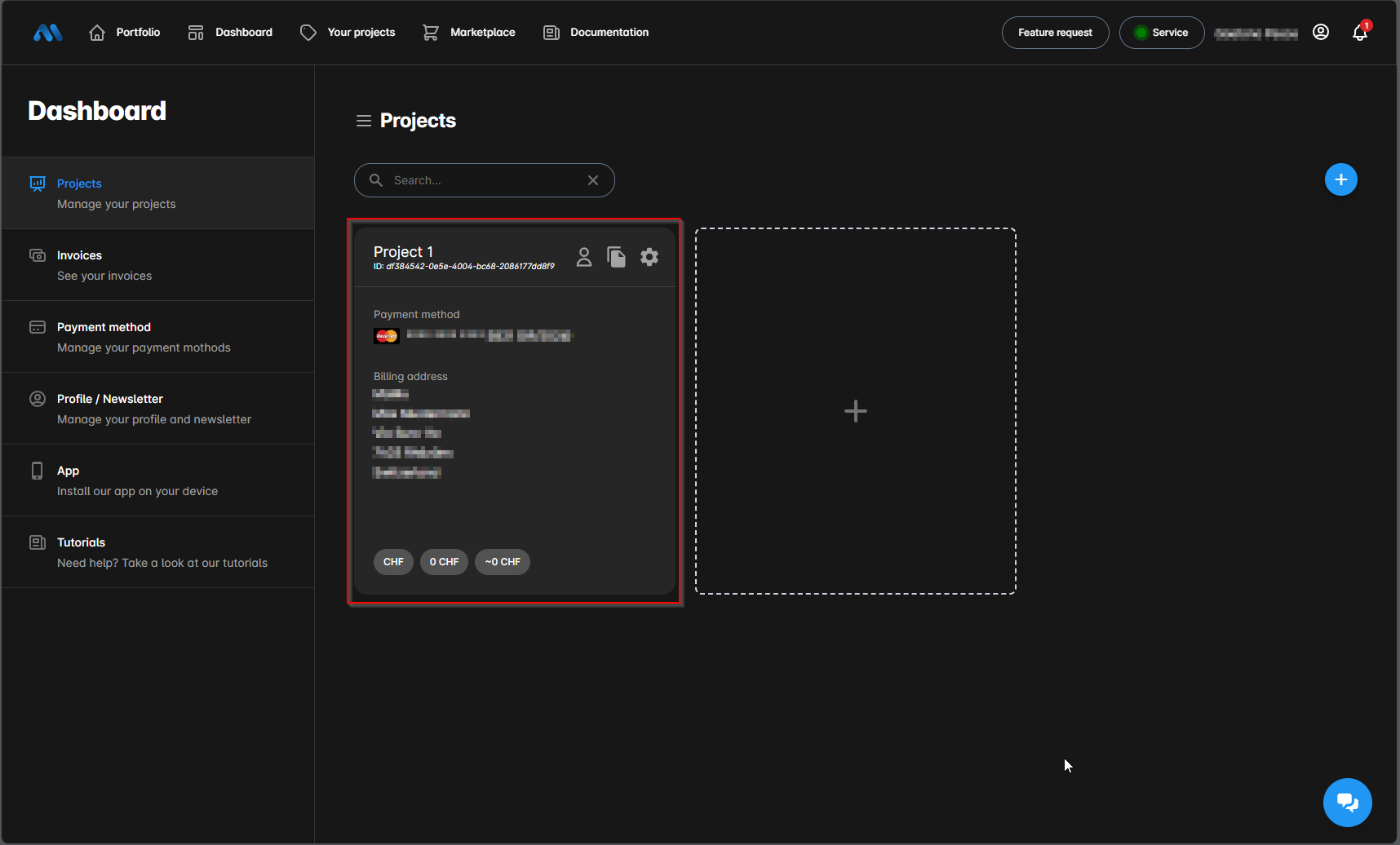Click the Service status button
This screenshot has width=1400, height=845.
tap(1161, 33)
